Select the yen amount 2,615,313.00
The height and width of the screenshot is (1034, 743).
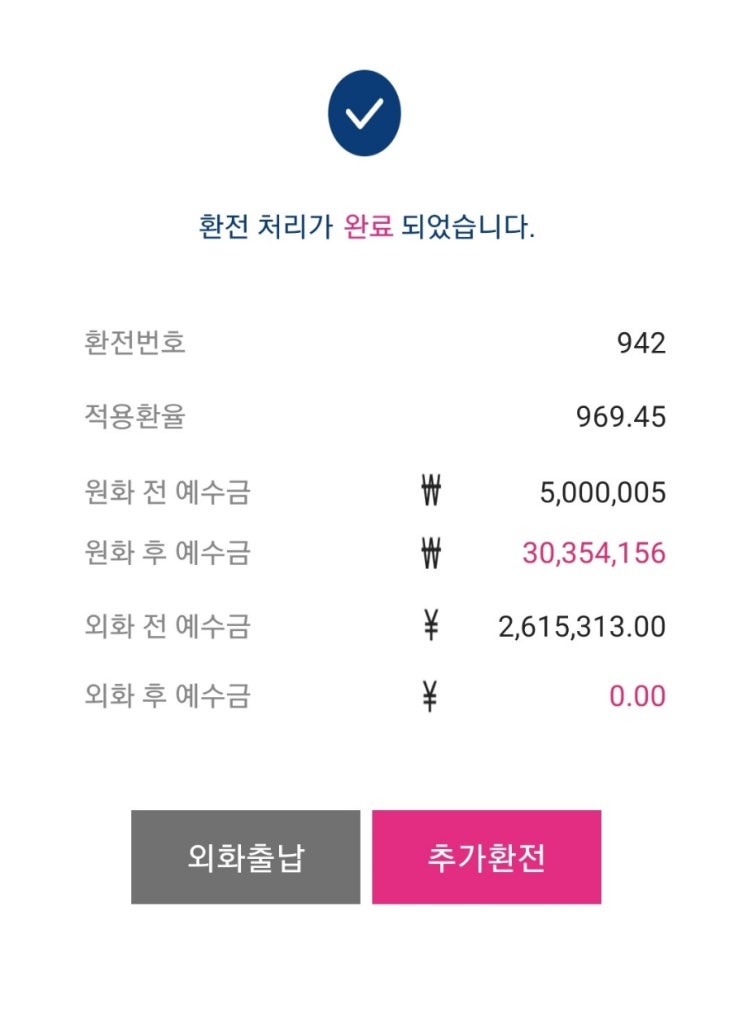pos(581,626)
